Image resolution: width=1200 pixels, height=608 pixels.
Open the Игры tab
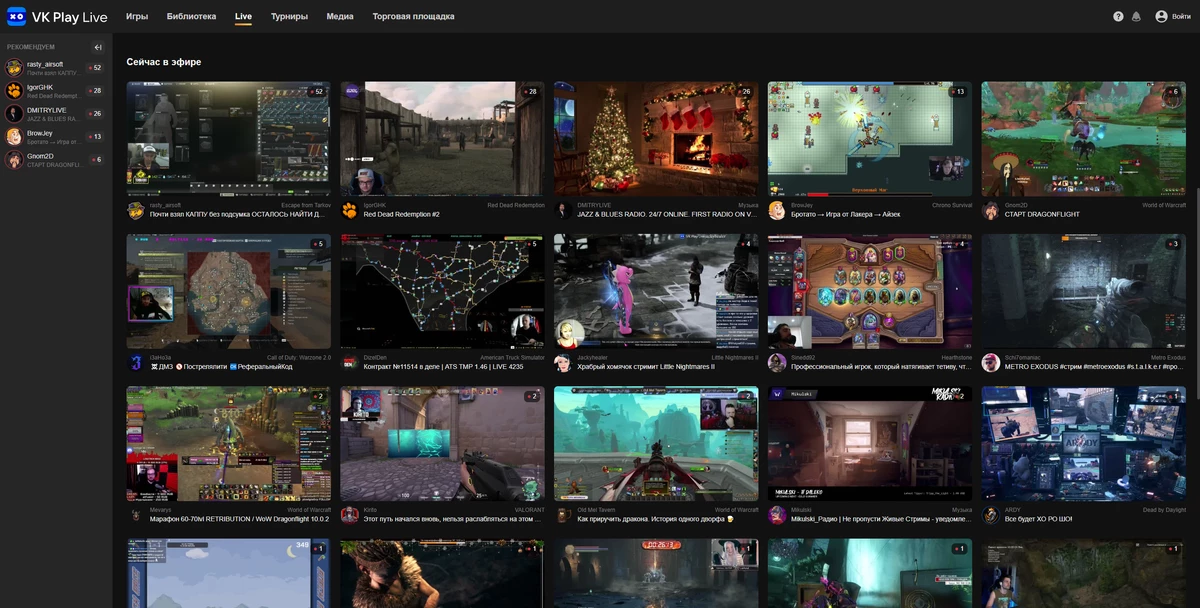click(x=137, y=17)
